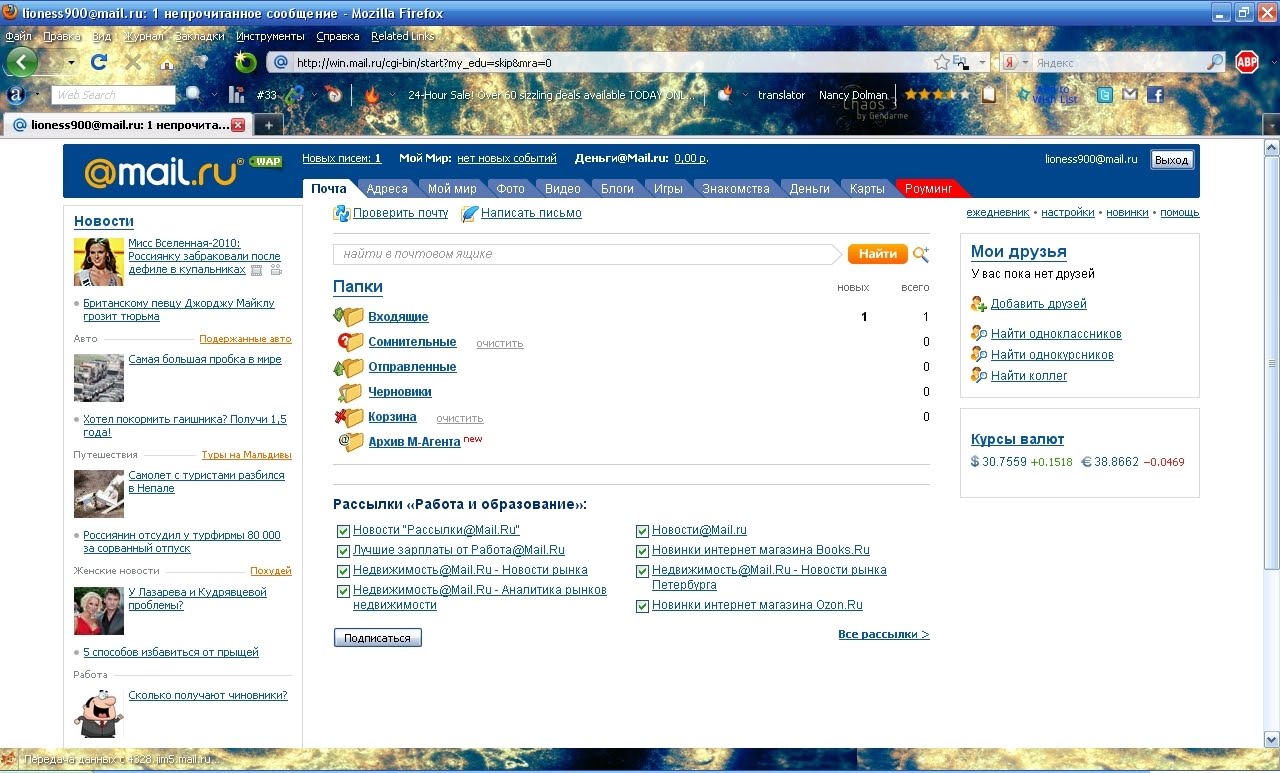Image resolution: width=1280 pixels, height=773 pixels.
Task: Open dropdown beside the blue 'a' toolbar logo
Action: [x=38, y=95]
